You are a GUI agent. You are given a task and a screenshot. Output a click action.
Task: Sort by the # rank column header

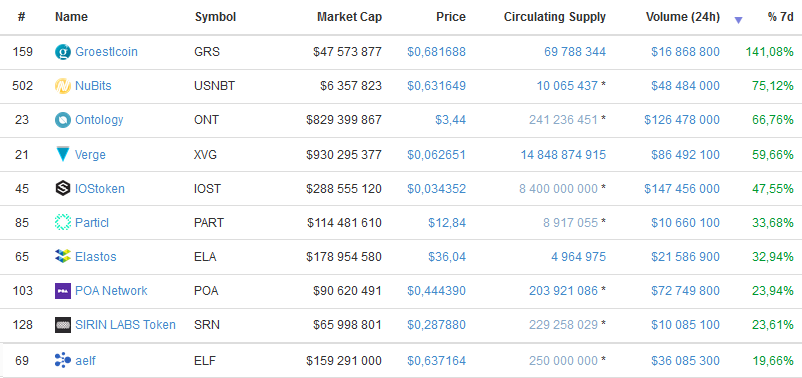tap(21, 17)
